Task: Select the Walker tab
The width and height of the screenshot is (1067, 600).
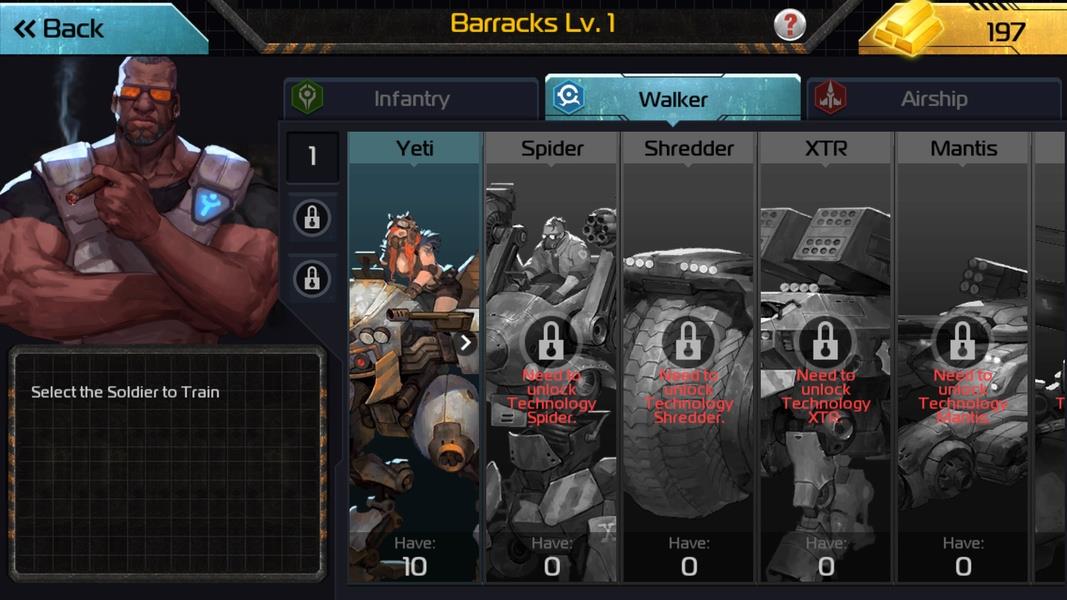Action: [x=672, y=98]
